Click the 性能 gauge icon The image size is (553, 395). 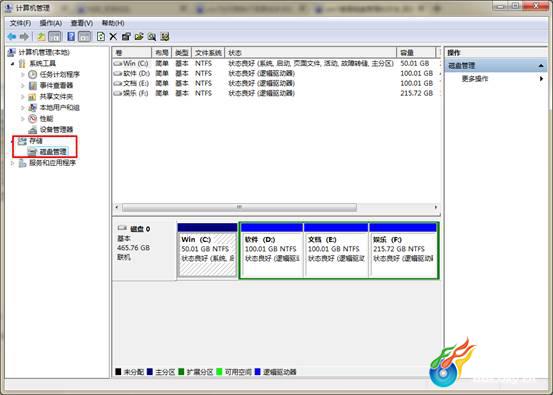32,118
